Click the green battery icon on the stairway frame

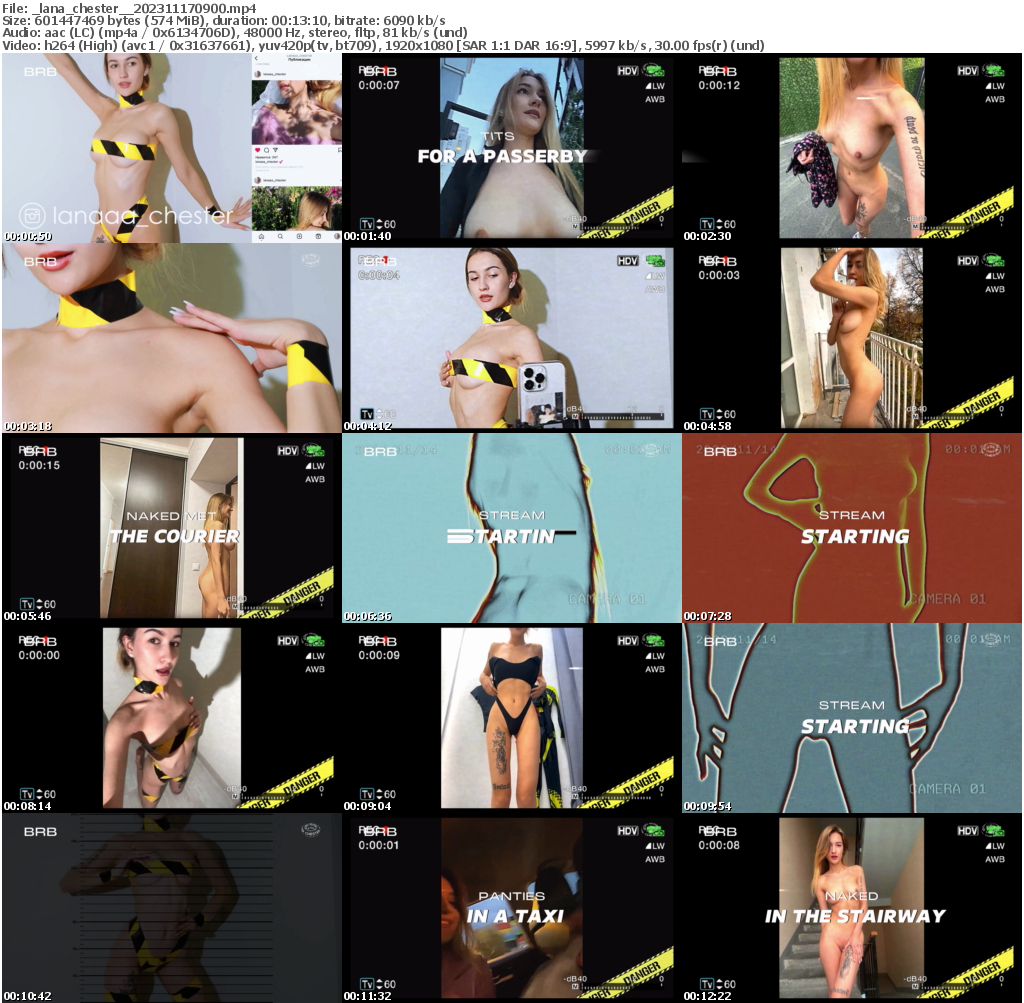tap(995, 830)
